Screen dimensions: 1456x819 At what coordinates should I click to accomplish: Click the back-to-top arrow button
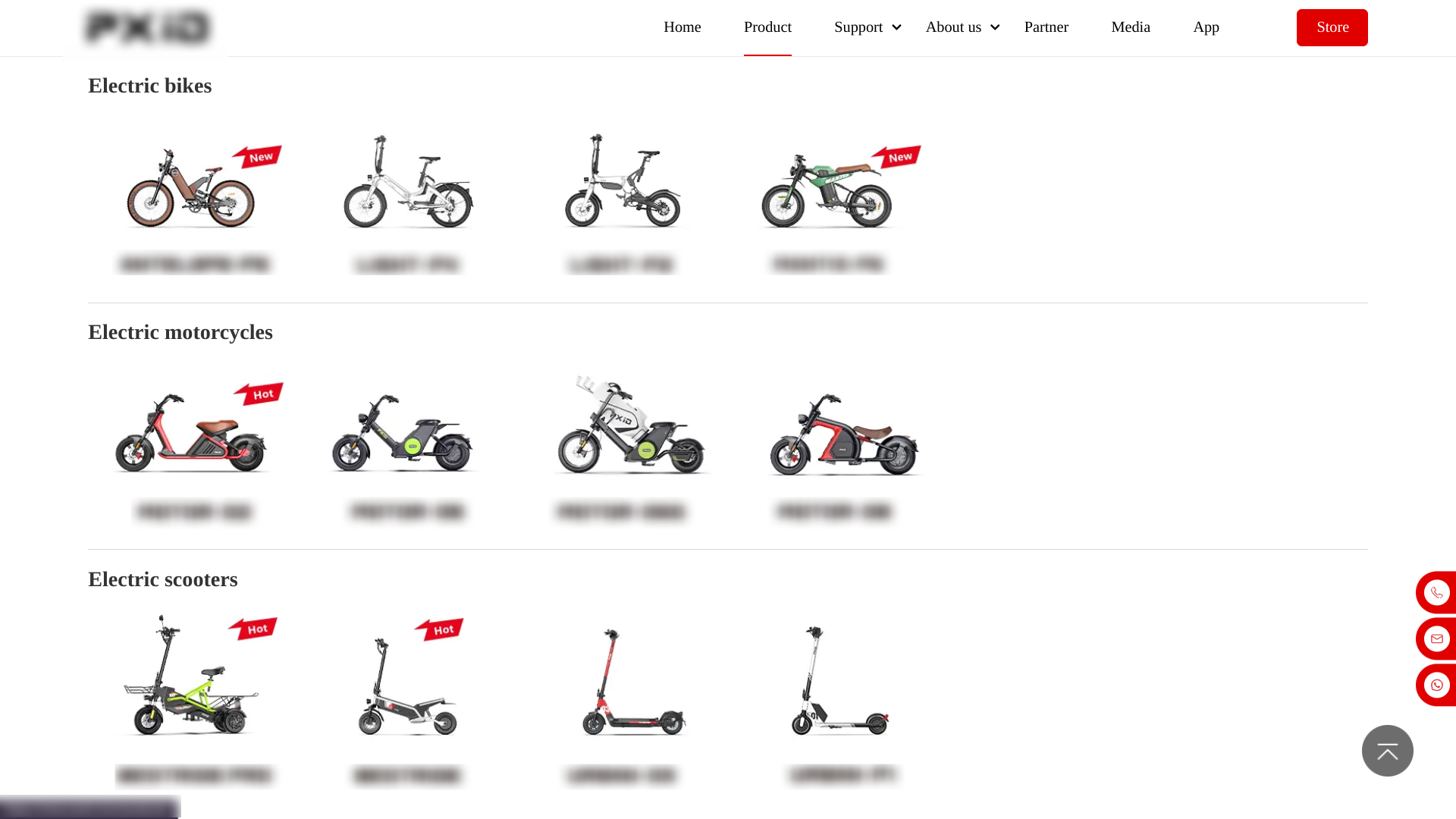tap(1387, 751)
